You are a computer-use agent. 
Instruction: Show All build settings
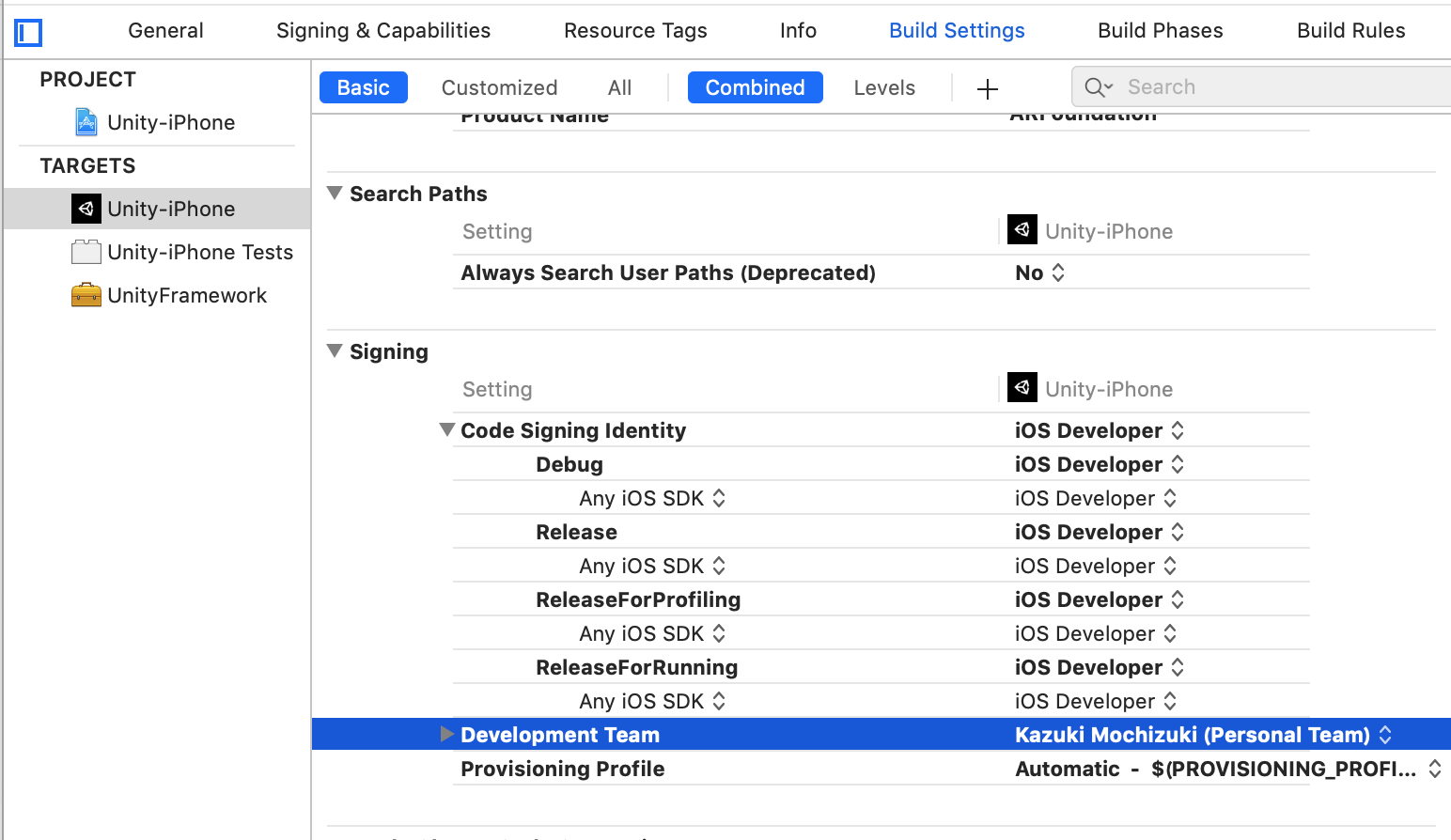click(x=619, y=87)
